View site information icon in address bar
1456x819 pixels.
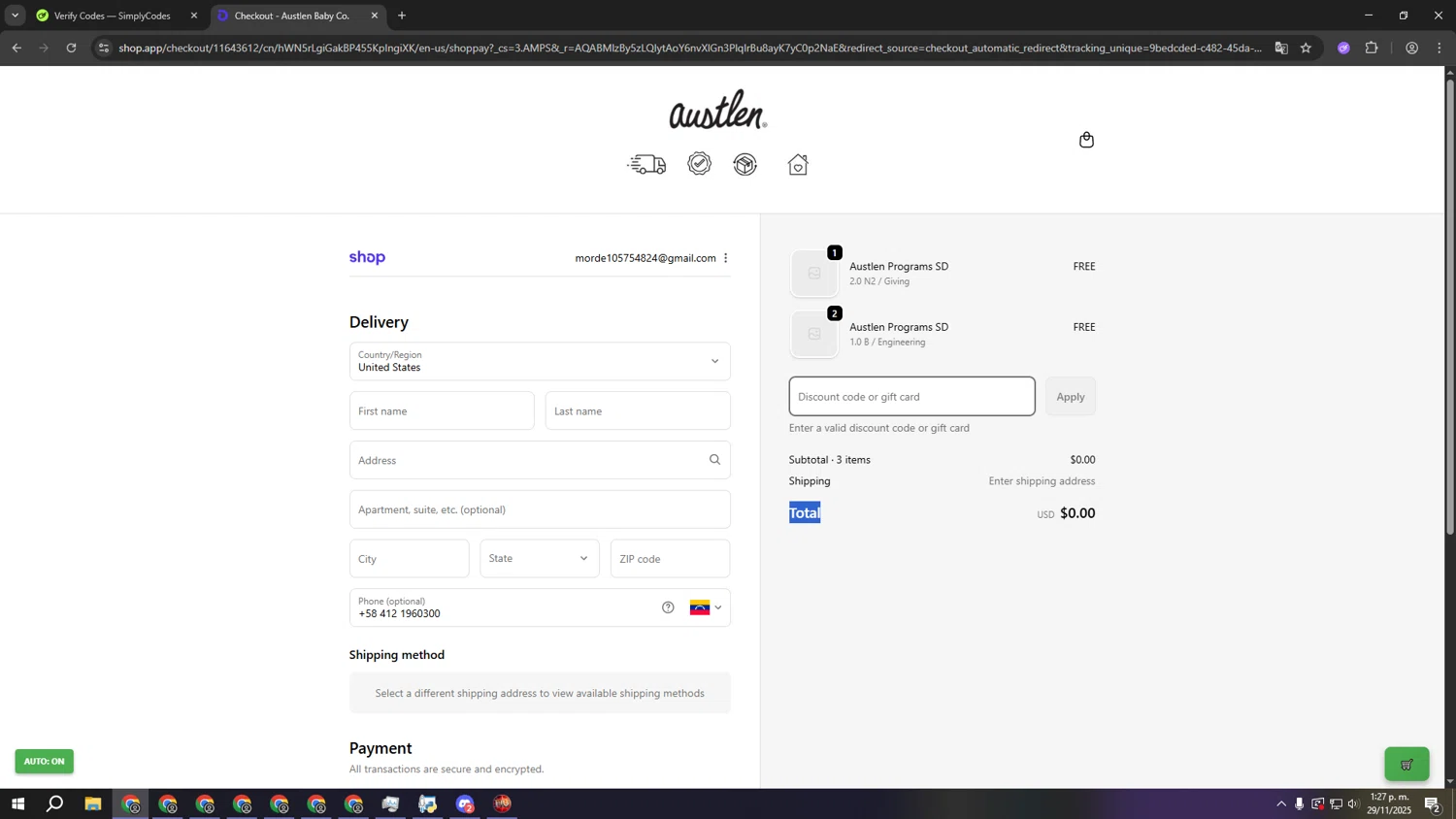(104, 48)
